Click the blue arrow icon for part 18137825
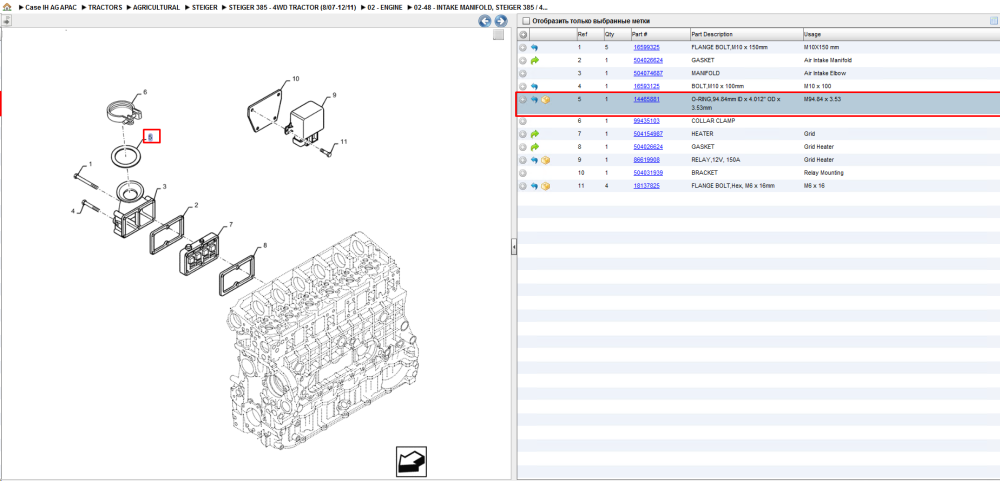Image resolution: width=1000 pixels, height=481 pixels. (534, 186)
